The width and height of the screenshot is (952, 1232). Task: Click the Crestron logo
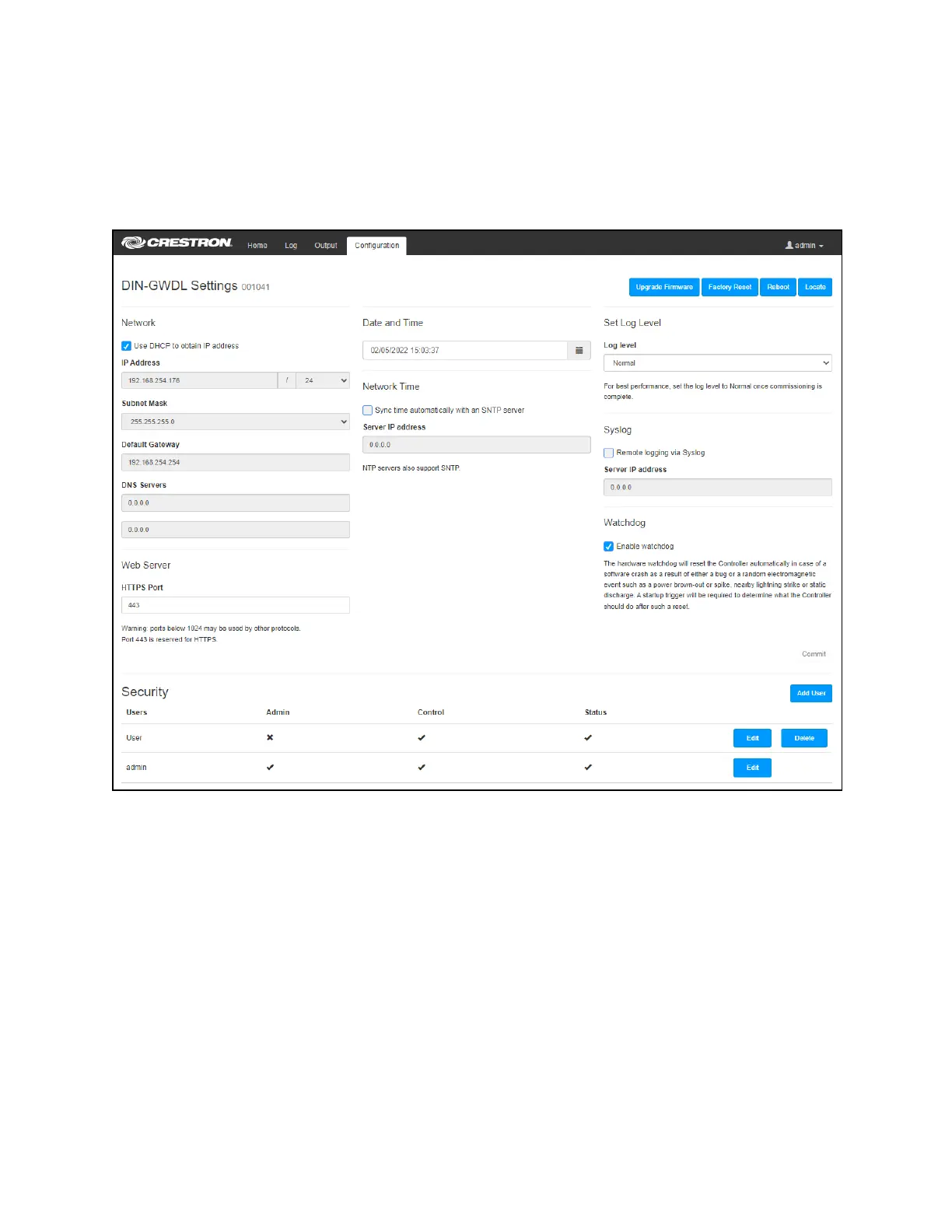[x=177, y=243]
